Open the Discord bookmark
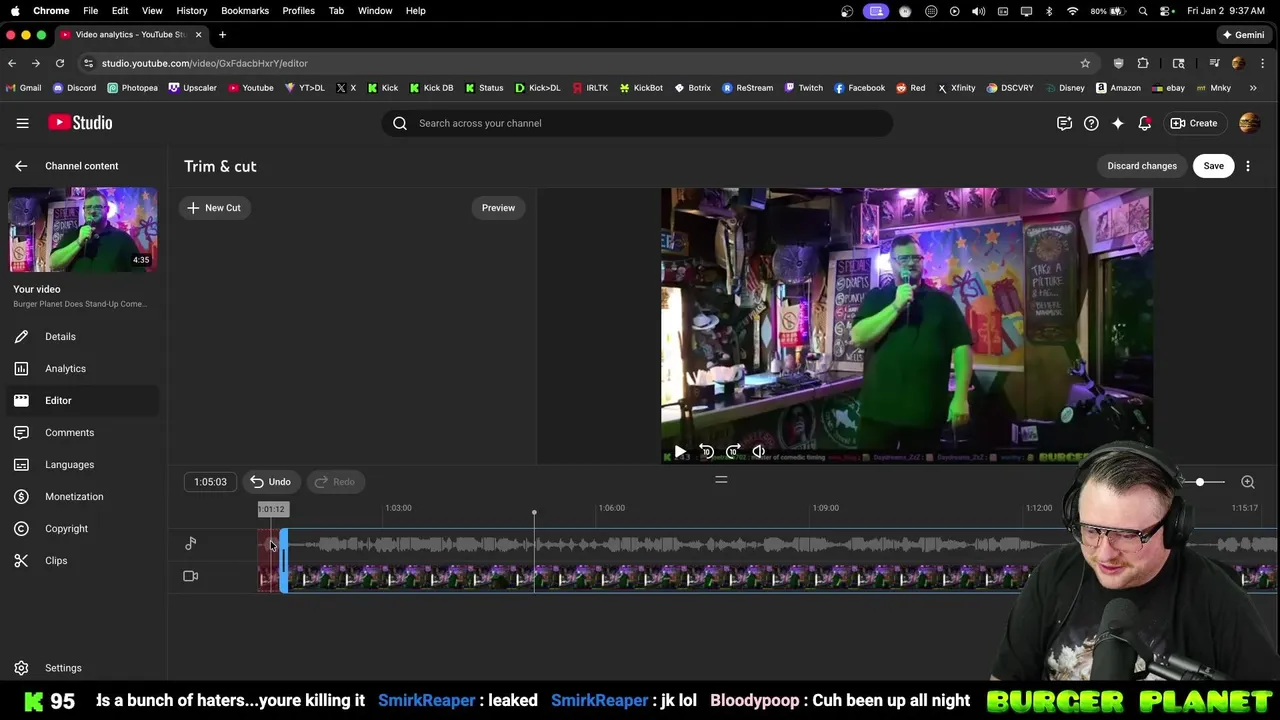 (74, 88)
